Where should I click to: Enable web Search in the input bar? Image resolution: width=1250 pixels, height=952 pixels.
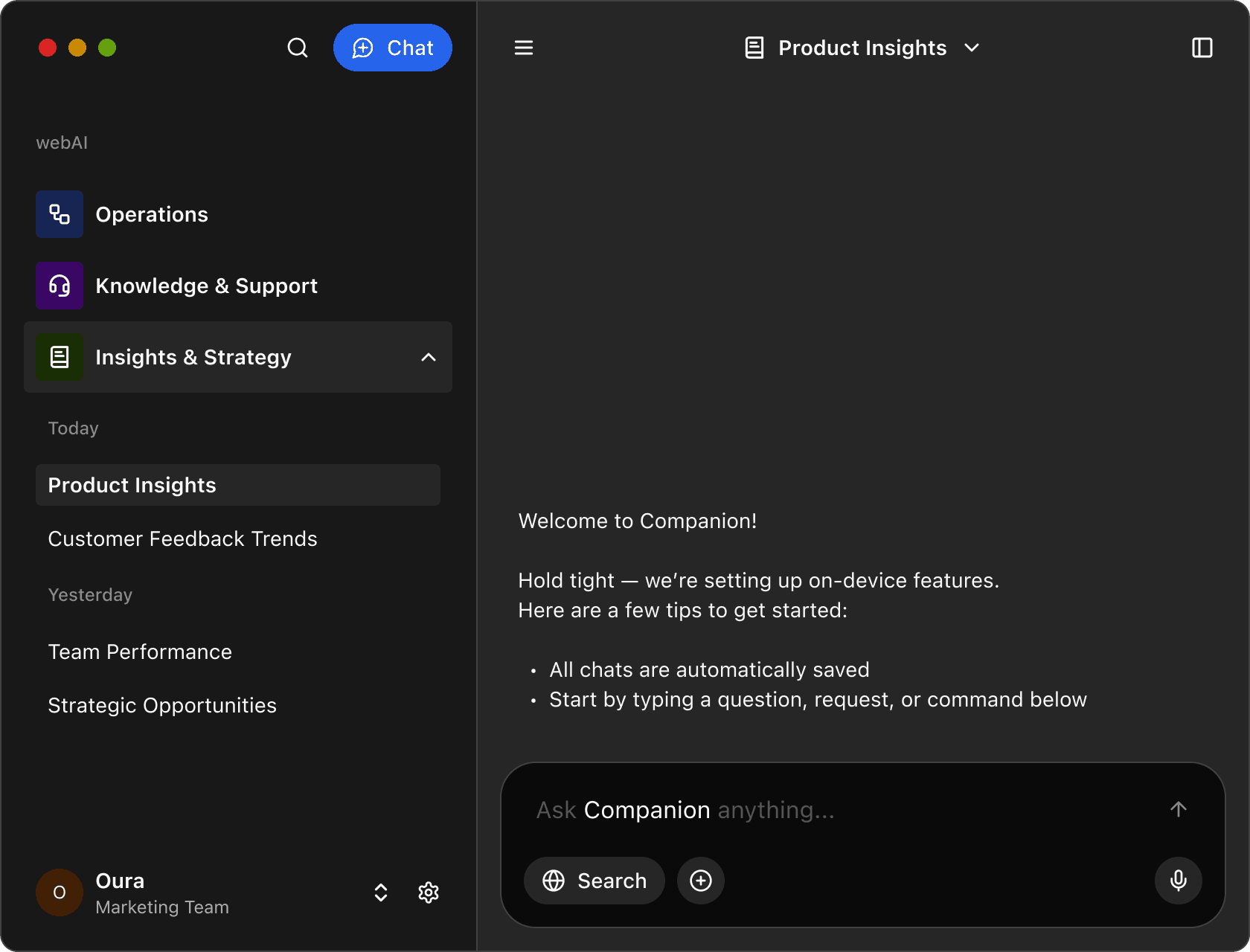(594, 881)
